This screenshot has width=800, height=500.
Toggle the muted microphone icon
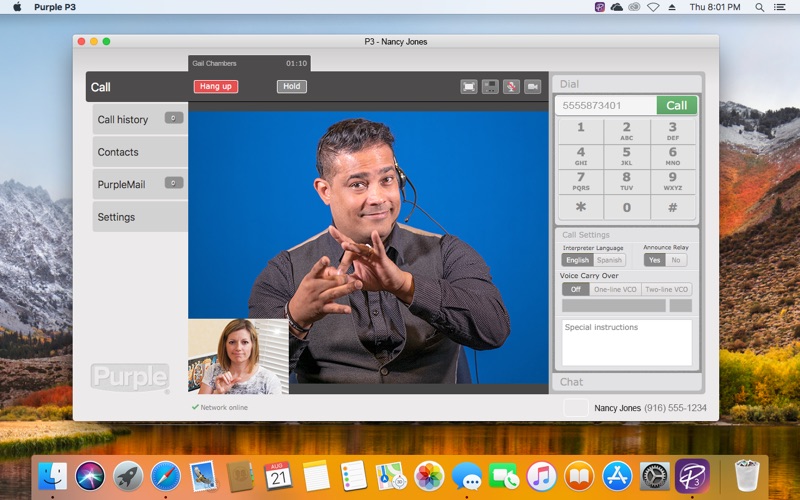click(511, 87)
